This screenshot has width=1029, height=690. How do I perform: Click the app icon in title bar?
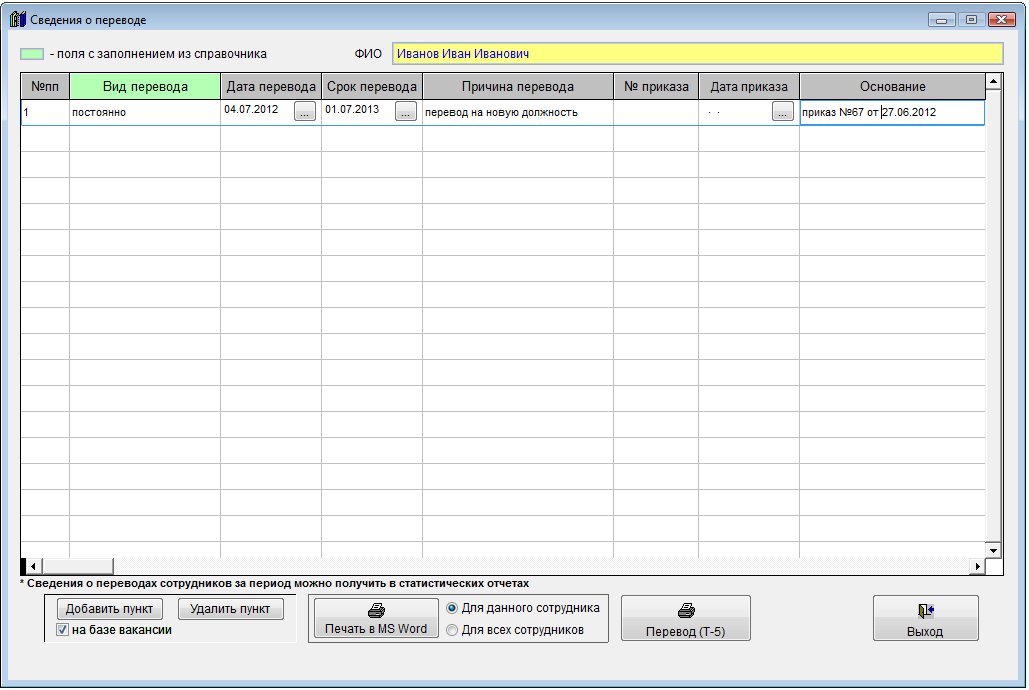18,20
